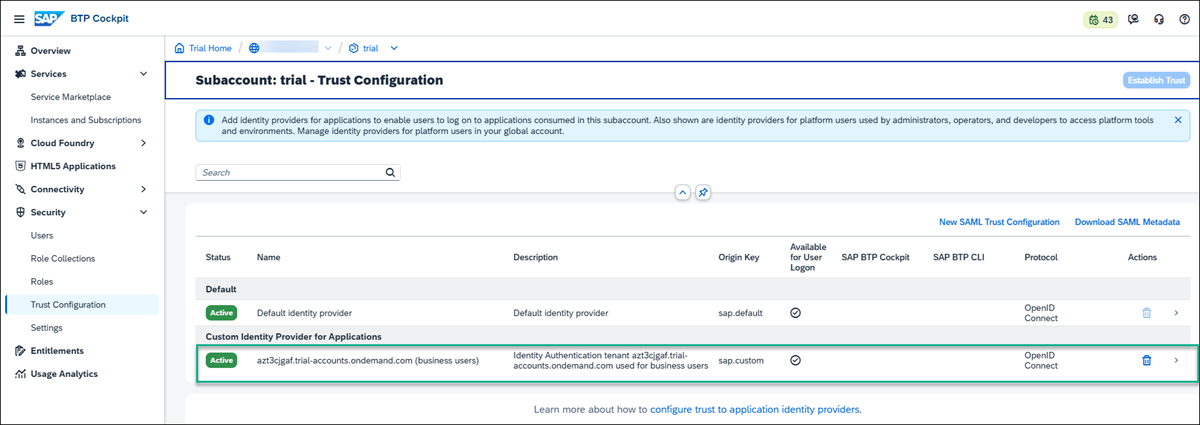This screenshot has height=425, width=1200.
Task: Click the Origin Key column header
Action: pyautogui.click(x=739, y=257)
